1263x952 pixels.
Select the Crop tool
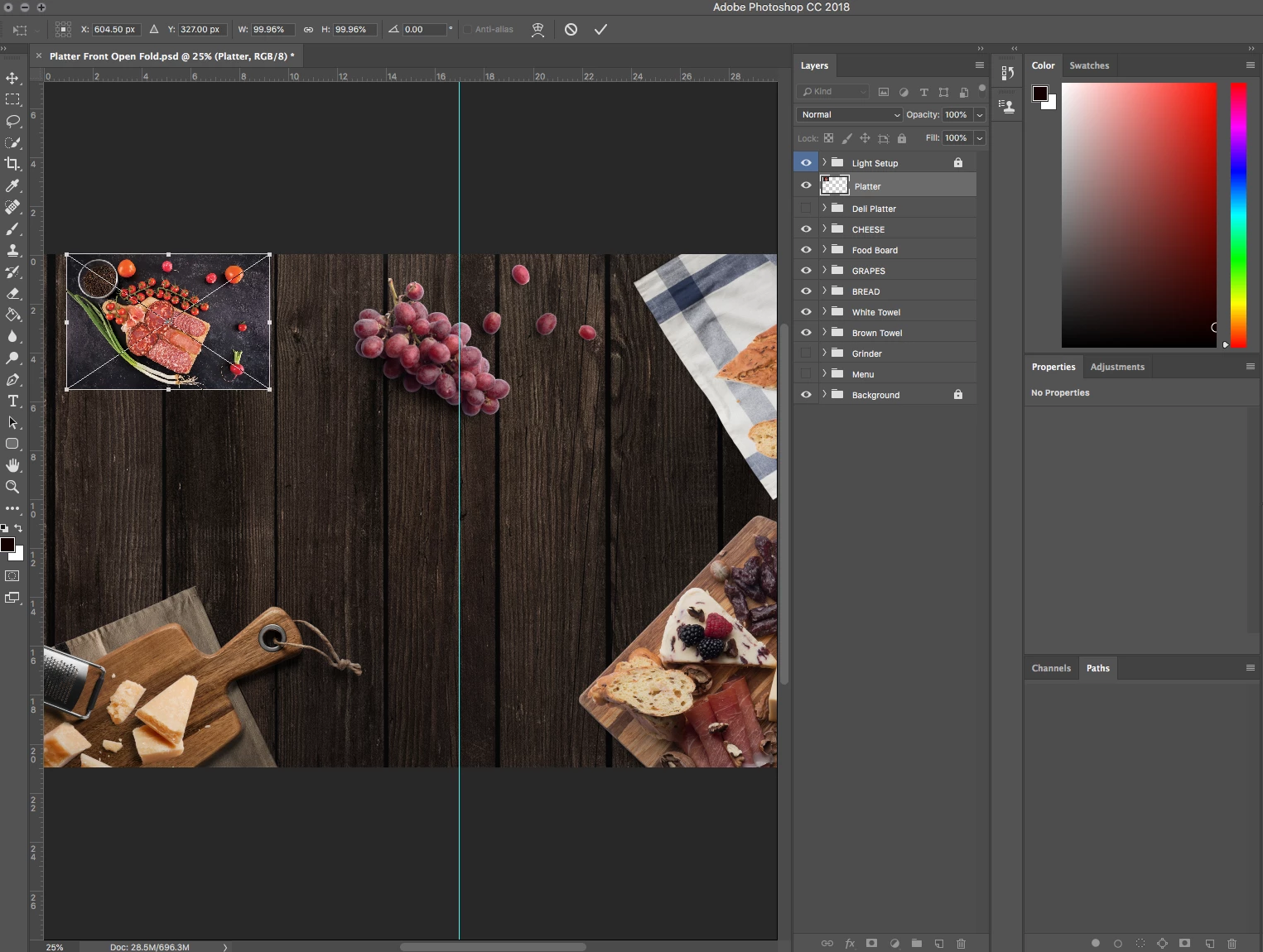point(12,164)
